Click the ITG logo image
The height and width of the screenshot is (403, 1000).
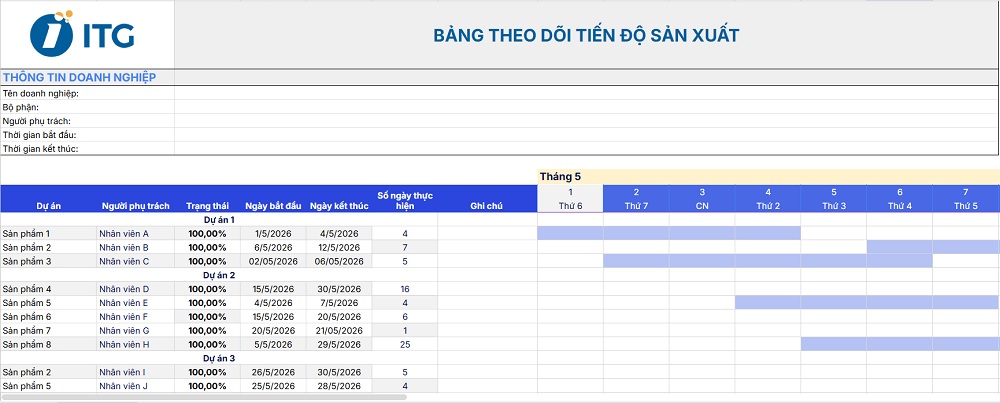(x=82, y=34)
